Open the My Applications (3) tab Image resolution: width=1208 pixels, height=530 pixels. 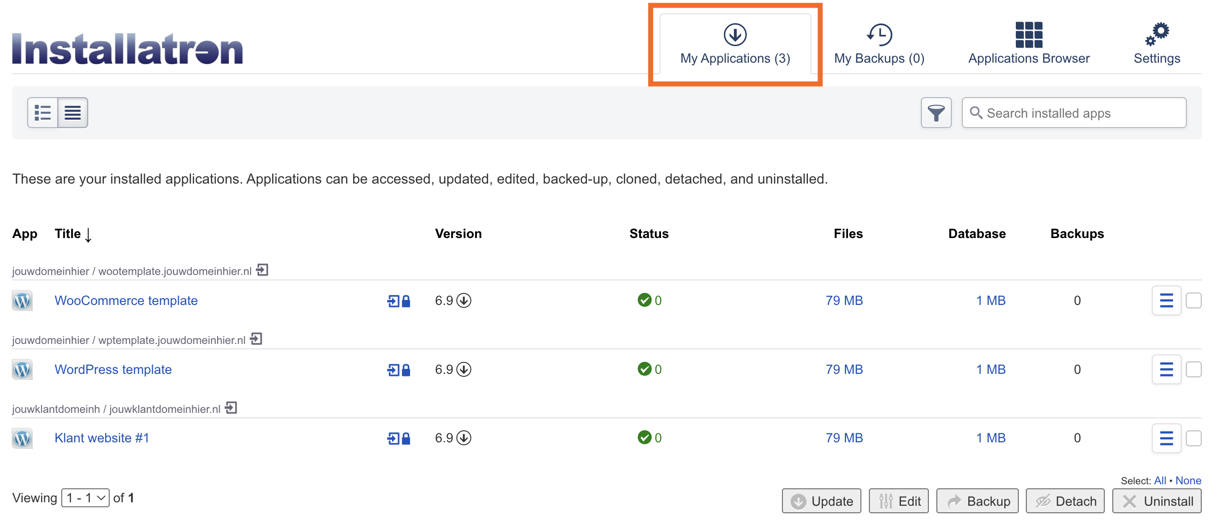[x=735, y=45]
